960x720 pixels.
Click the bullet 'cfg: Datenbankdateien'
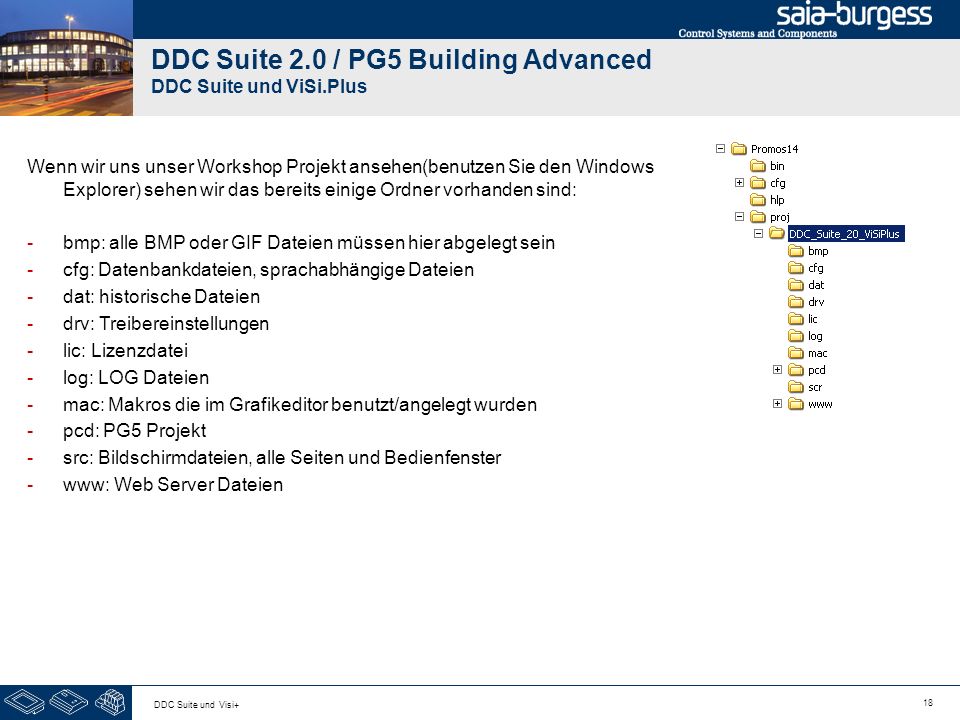point(268,269)
